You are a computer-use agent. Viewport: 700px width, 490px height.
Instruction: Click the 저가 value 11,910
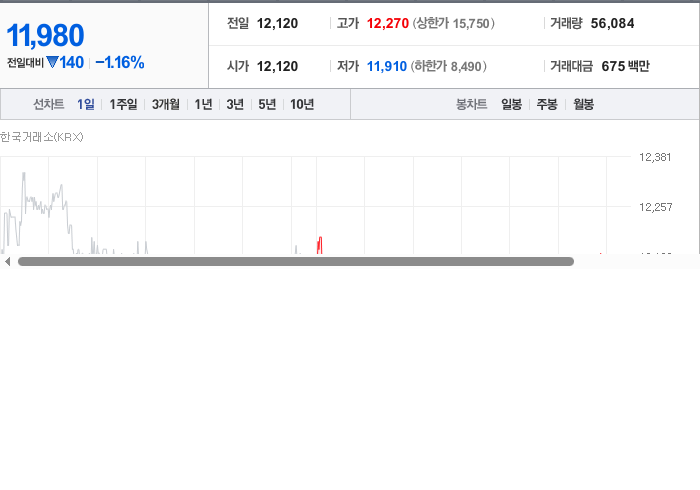(387, 66)
